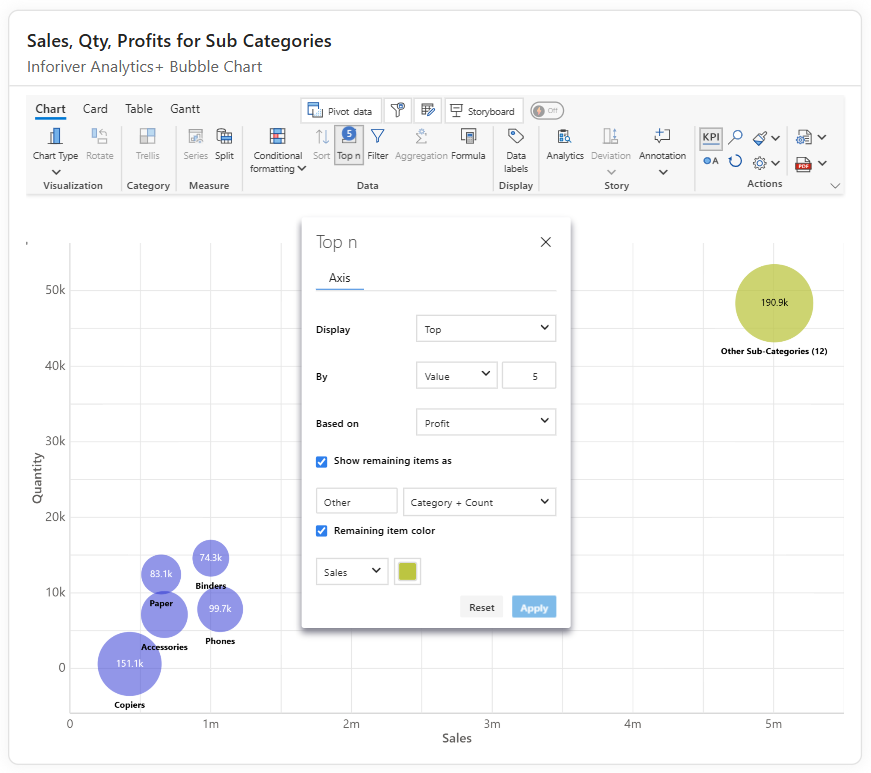Click the Filter funnel icon
This screenshot has height=773, width=871.
coord(378,137)
